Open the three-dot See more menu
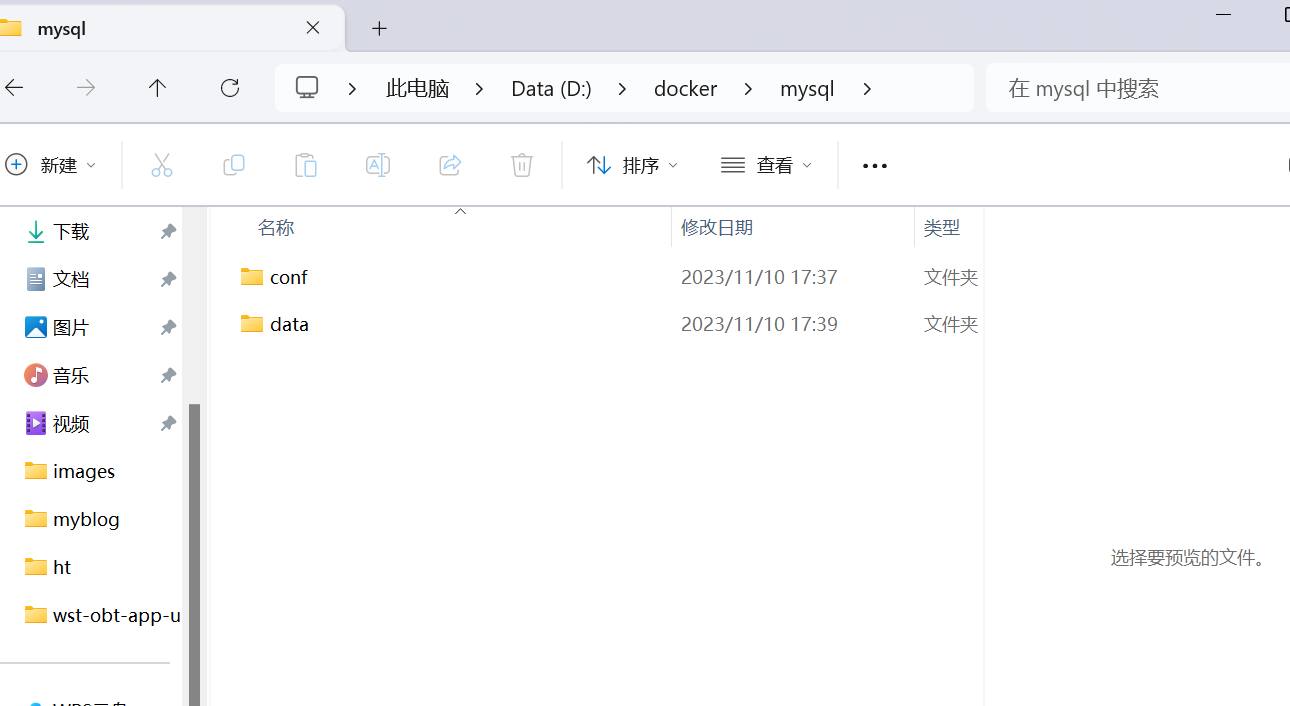 coord(875,166)
